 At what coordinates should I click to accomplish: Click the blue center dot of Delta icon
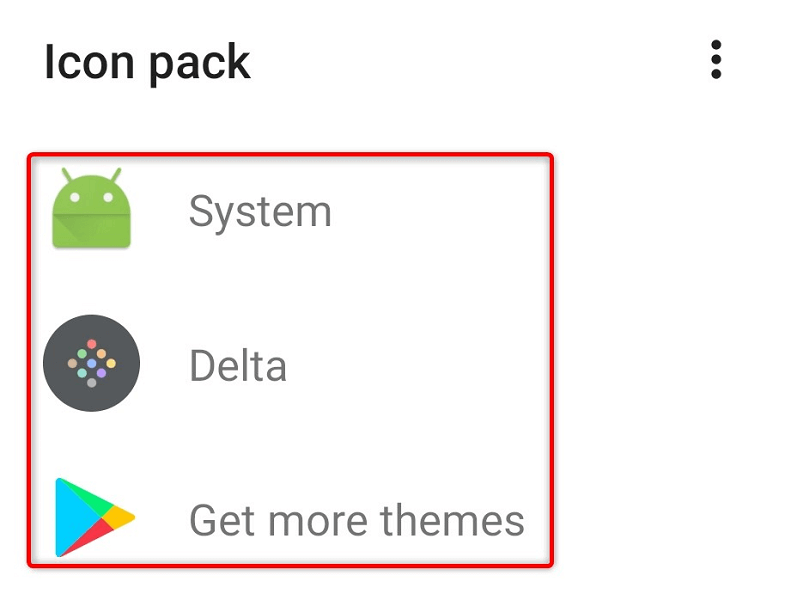point(92,363)
